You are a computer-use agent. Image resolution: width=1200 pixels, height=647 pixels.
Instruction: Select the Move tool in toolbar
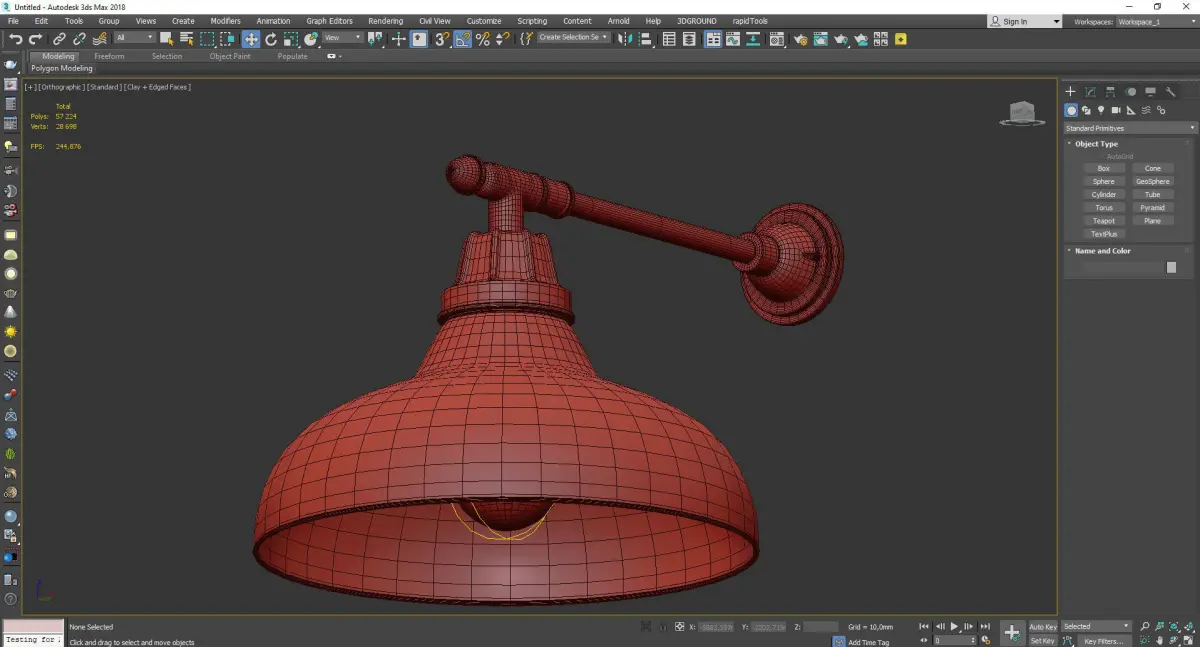coord(251,39)
